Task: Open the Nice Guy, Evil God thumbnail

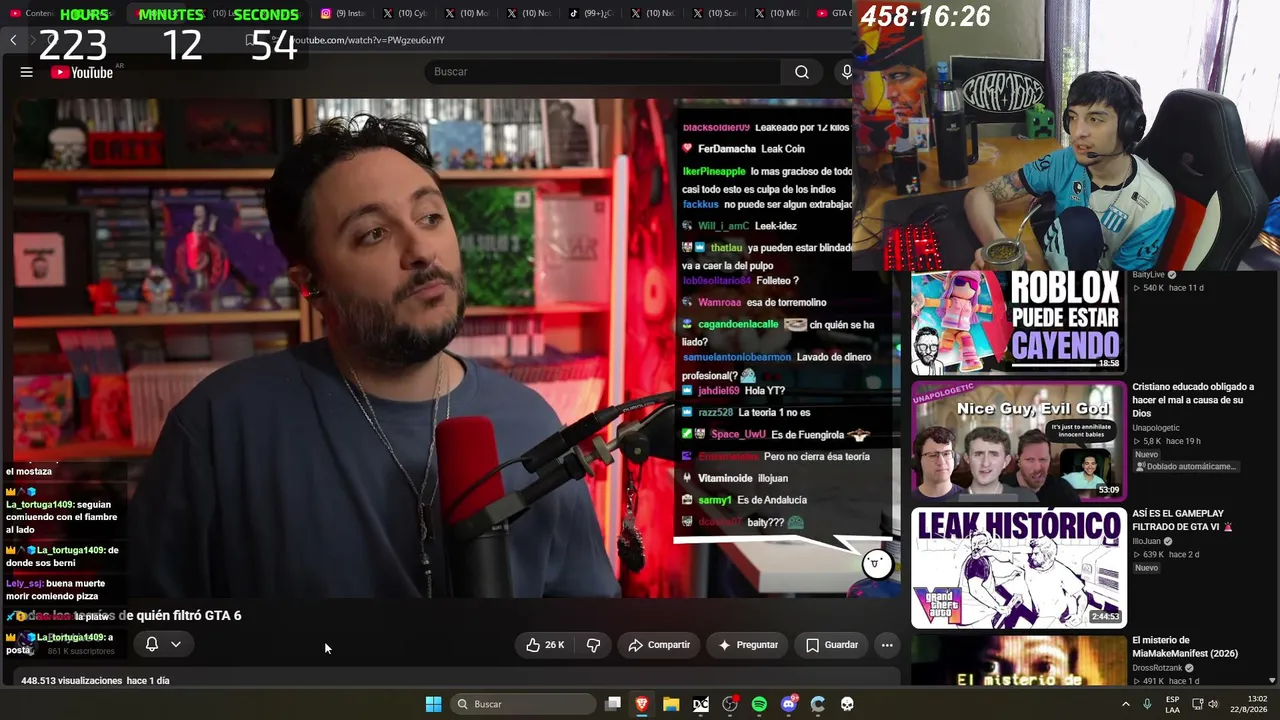Action: pos(1018,440)
